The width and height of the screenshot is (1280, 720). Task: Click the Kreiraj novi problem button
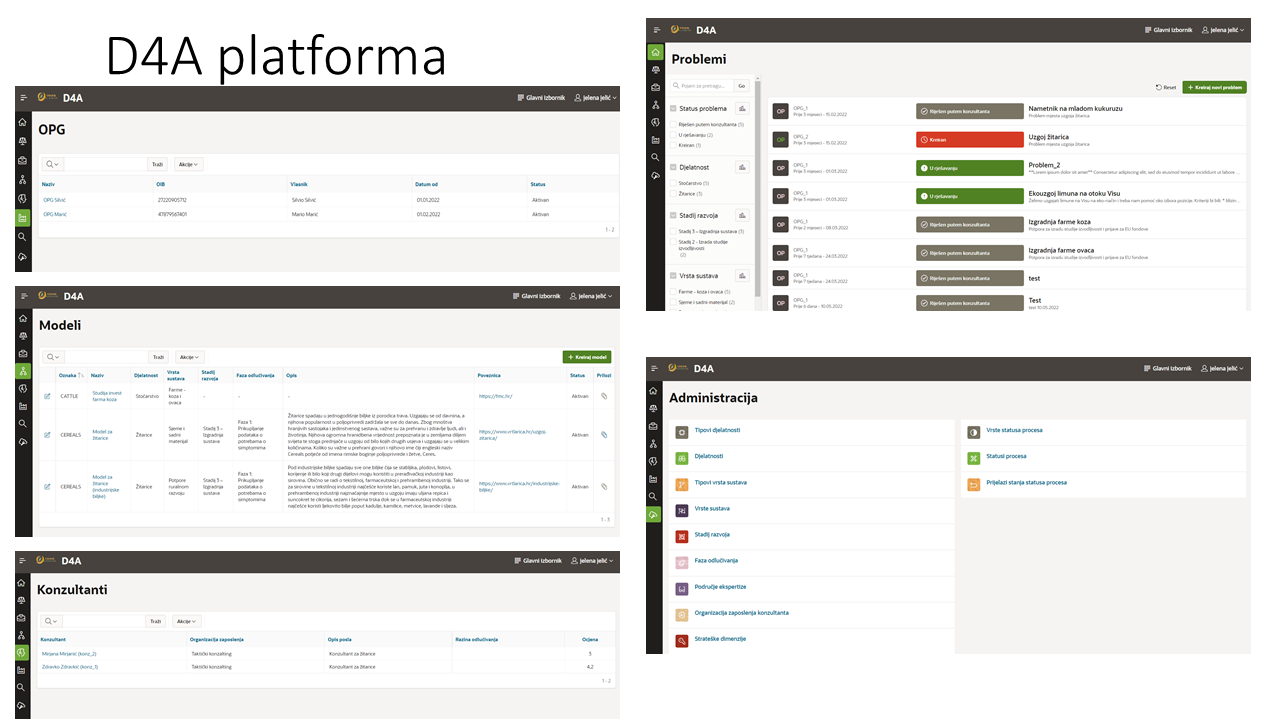1214,87
